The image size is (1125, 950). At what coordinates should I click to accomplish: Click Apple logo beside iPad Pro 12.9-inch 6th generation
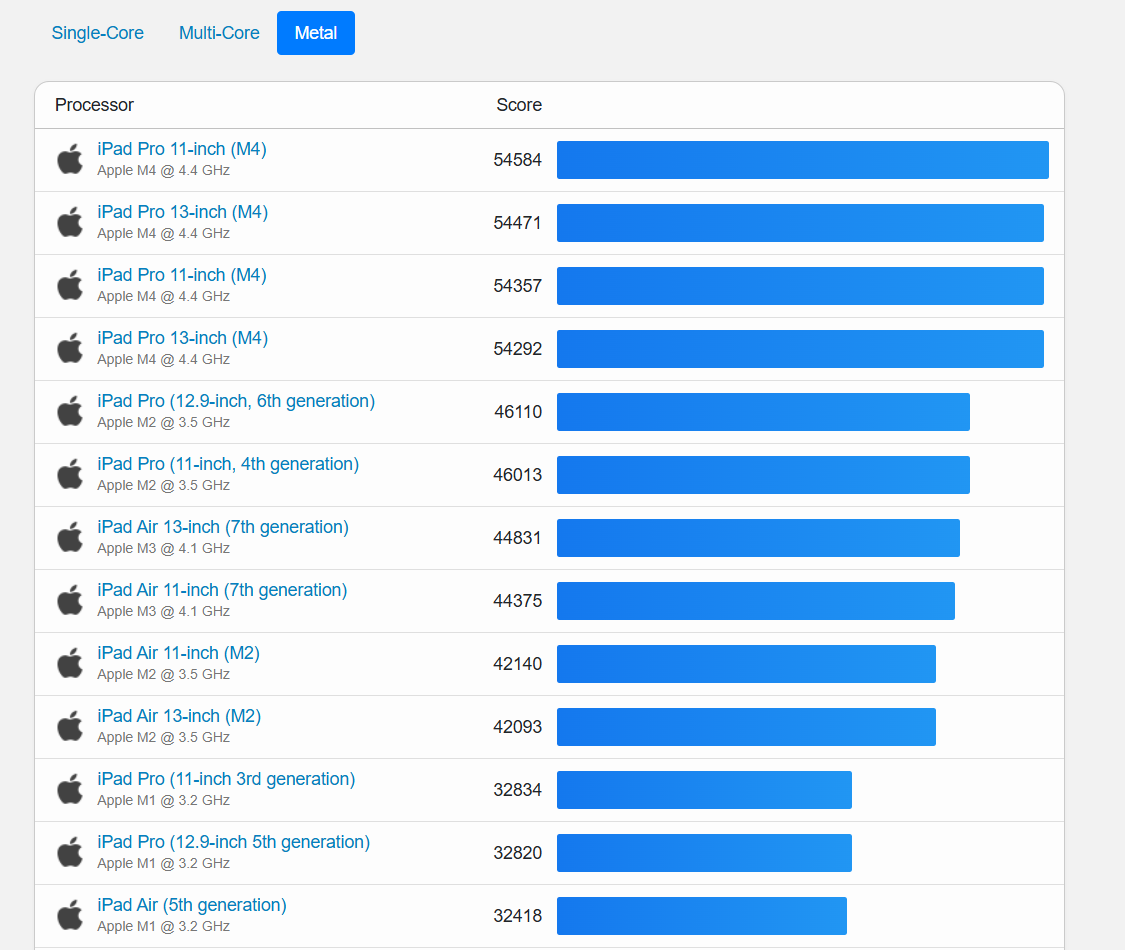(70, 411)
